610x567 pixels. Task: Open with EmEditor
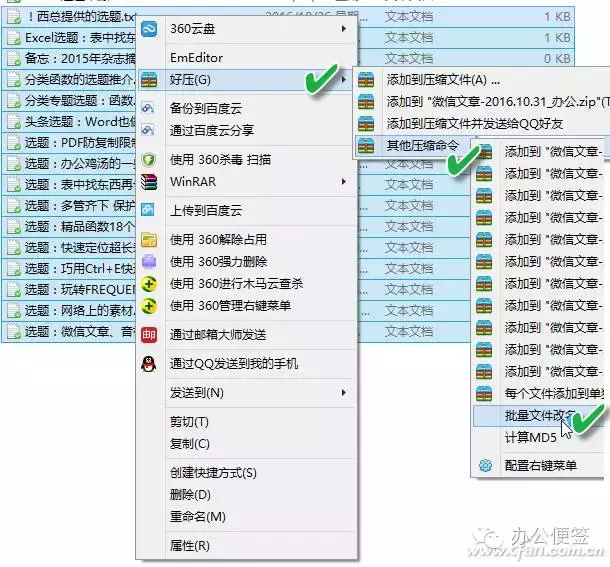tap(196, 58)
